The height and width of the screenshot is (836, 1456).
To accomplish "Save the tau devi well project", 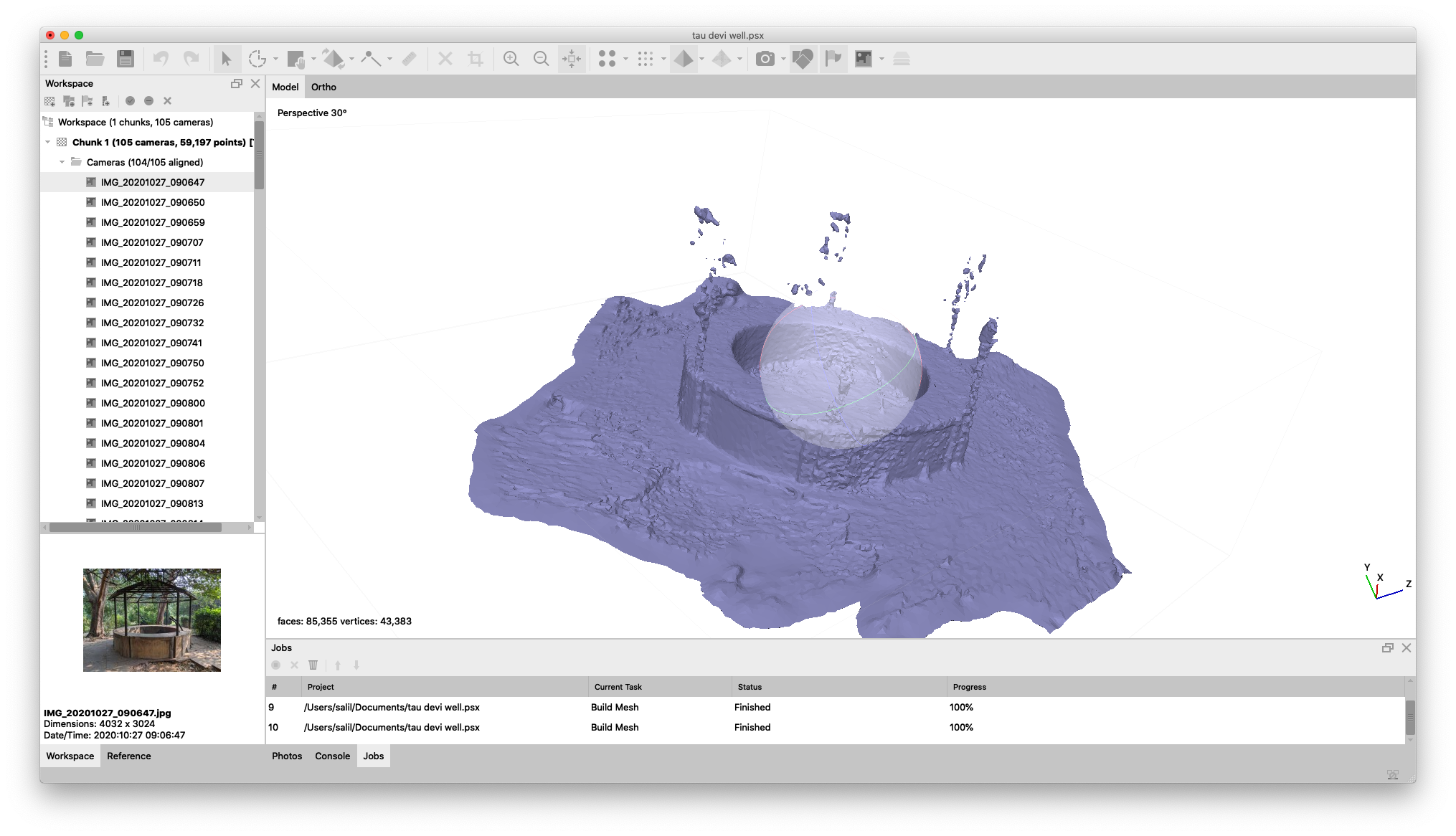I will tap(126, 59).
